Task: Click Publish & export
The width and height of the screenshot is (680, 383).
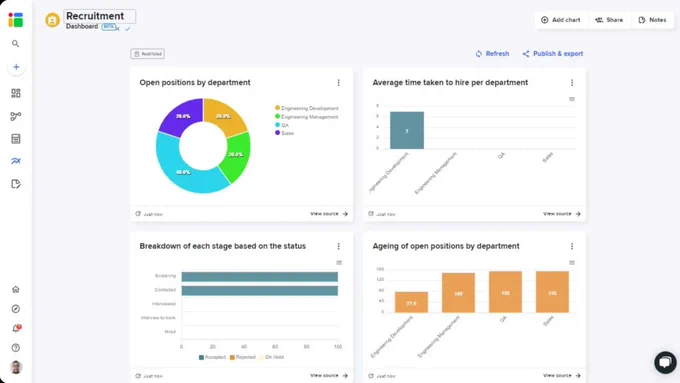Action: [553, 54]
